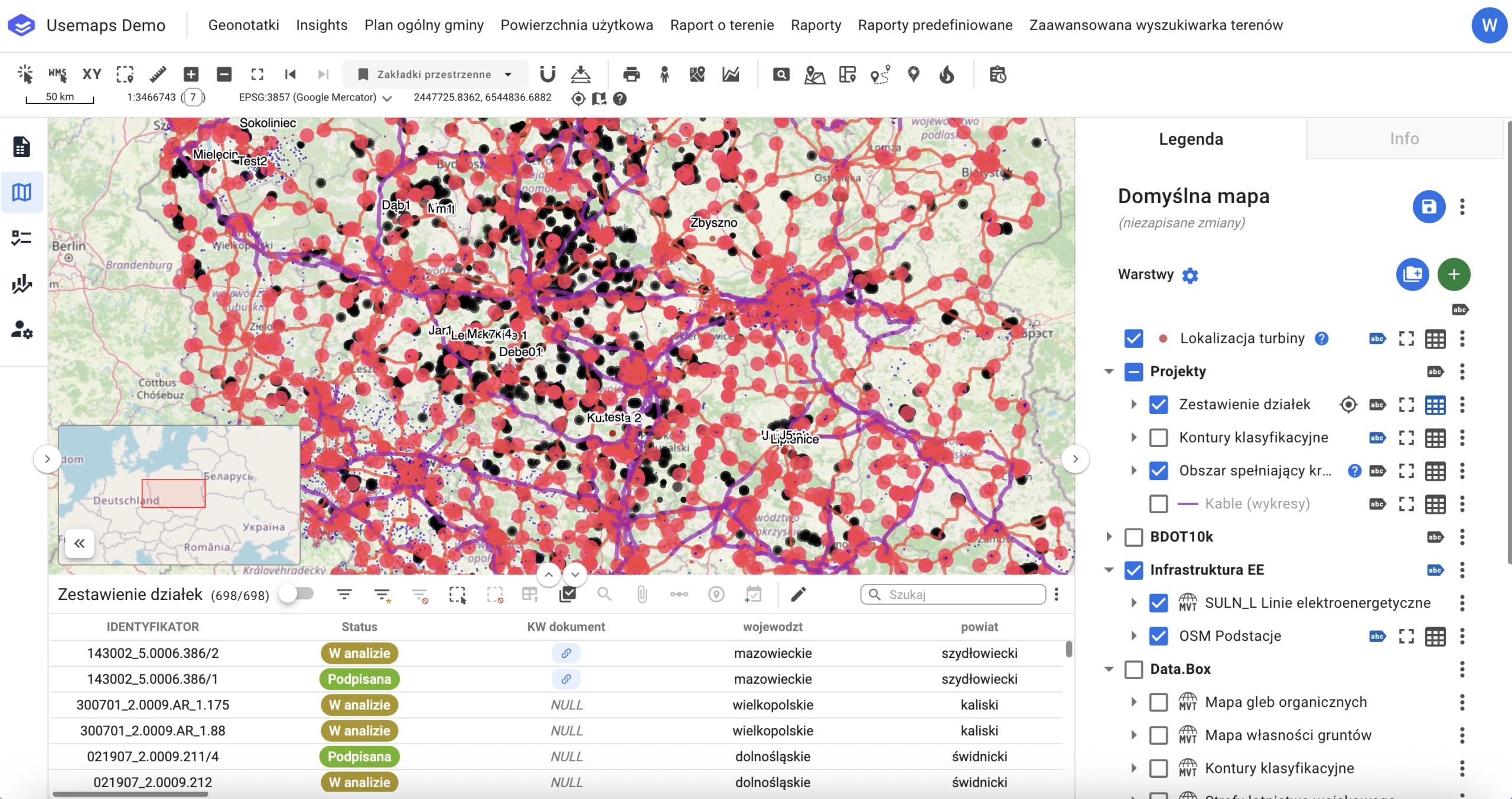Open attribute table for Kontury klasyfikacyjne
The image size is (1512, 799).
point(1435,438)
